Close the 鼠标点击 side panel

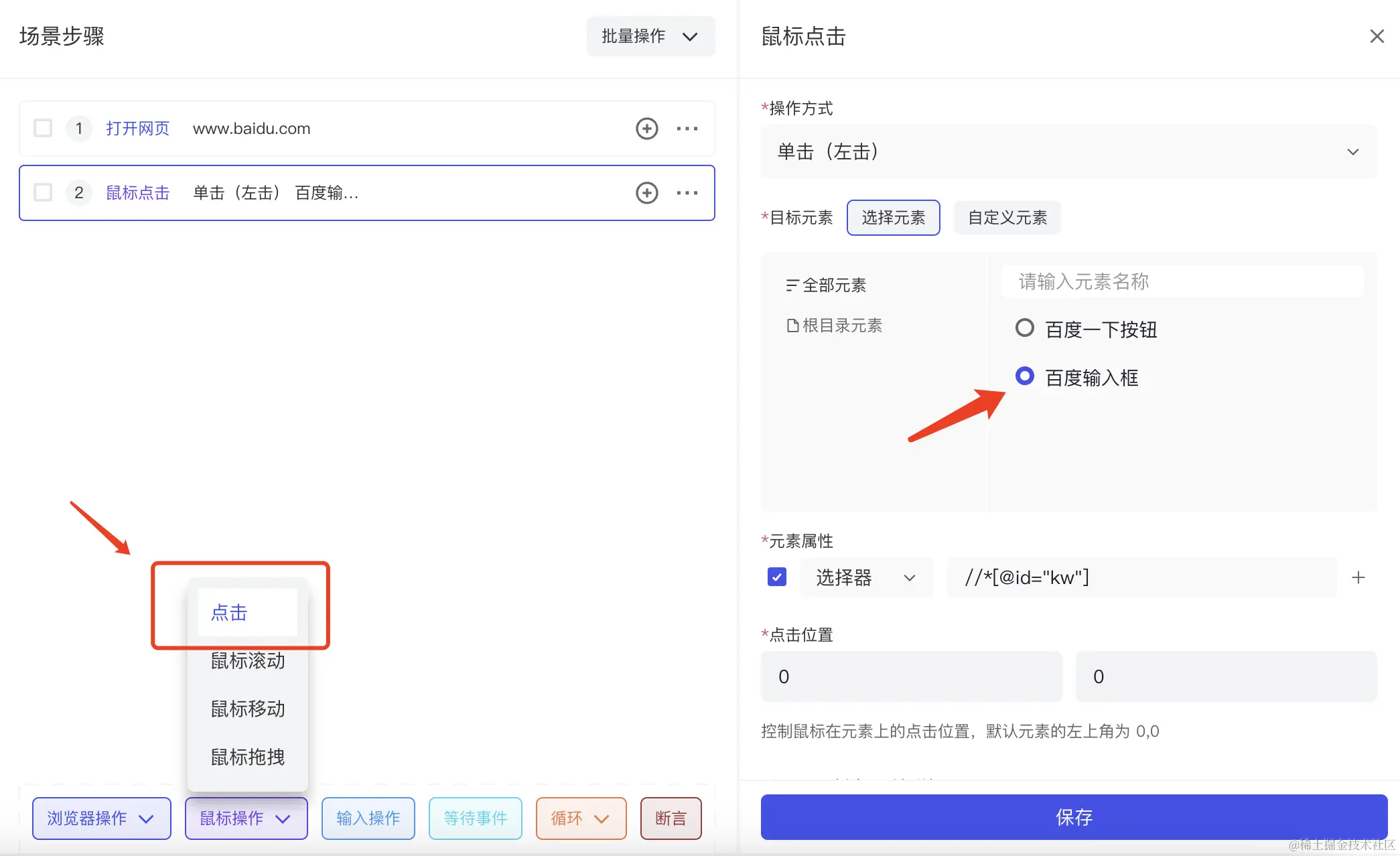click(x=1377, y=36)
